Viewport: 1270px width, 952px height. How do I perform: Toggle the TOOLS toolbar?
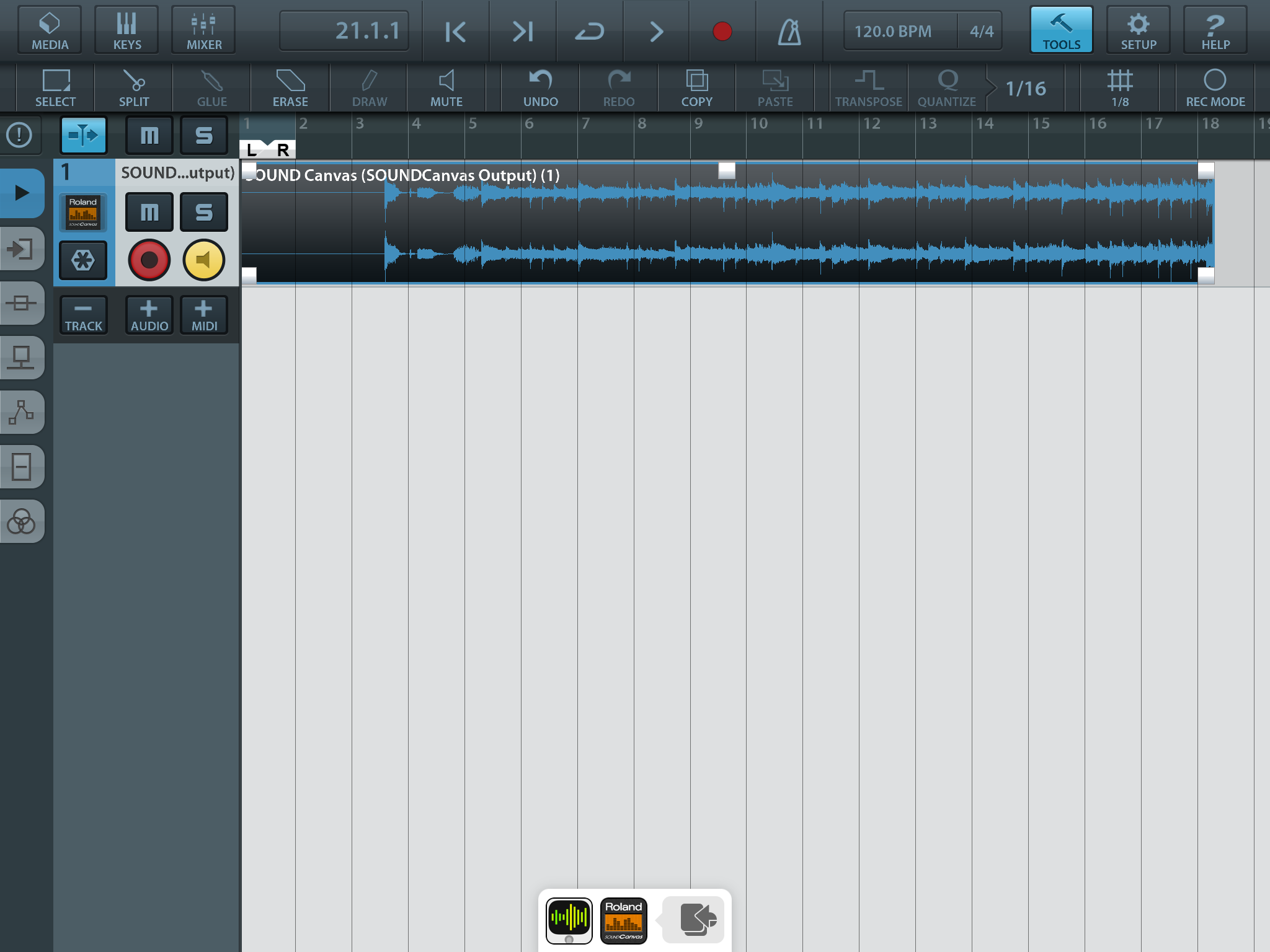pos(1062,30)
